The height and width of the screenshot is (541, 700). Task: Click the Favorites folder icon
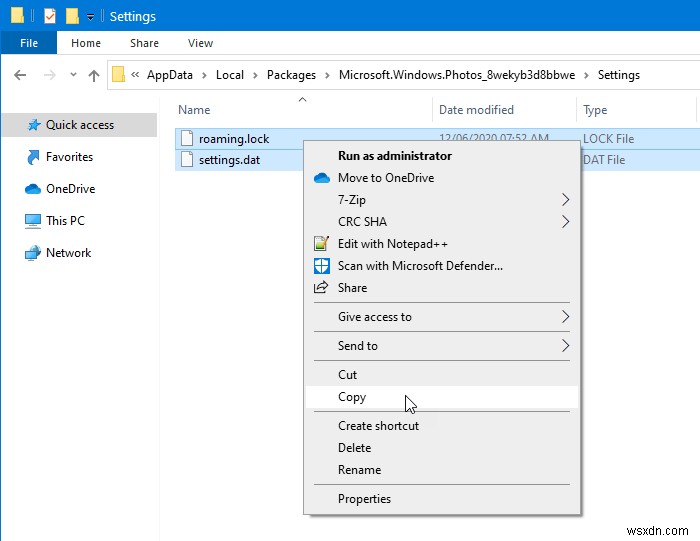click(x=33, y=157)
